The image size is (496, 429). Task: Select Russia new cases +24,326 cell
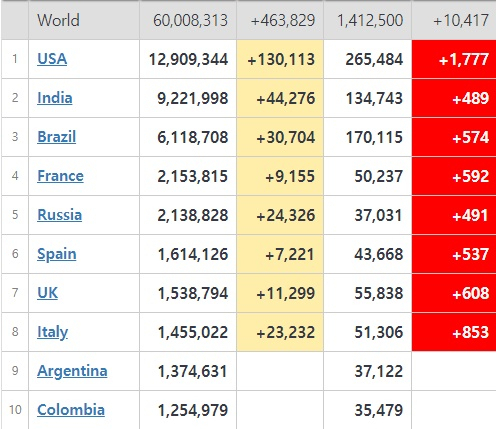coord(280,215)
